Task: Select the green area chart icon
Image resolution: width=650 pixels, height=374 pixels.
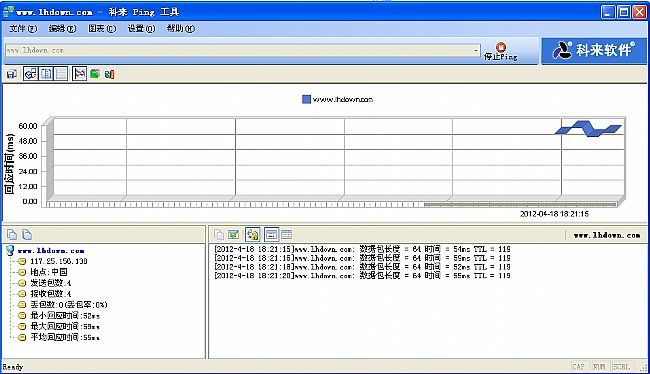Action: 95,74
